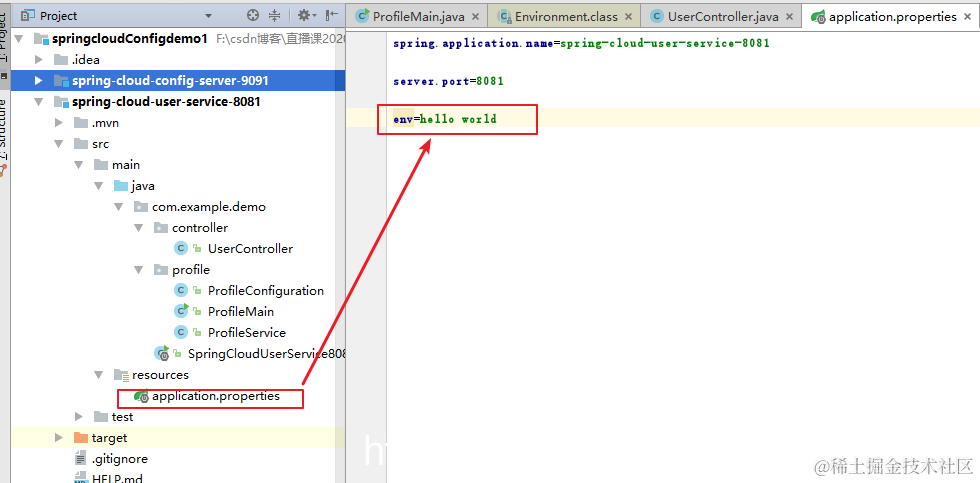Close the UserController.java tab
The height and width of the screenshot is (483, 980).
tap(790, 17)
